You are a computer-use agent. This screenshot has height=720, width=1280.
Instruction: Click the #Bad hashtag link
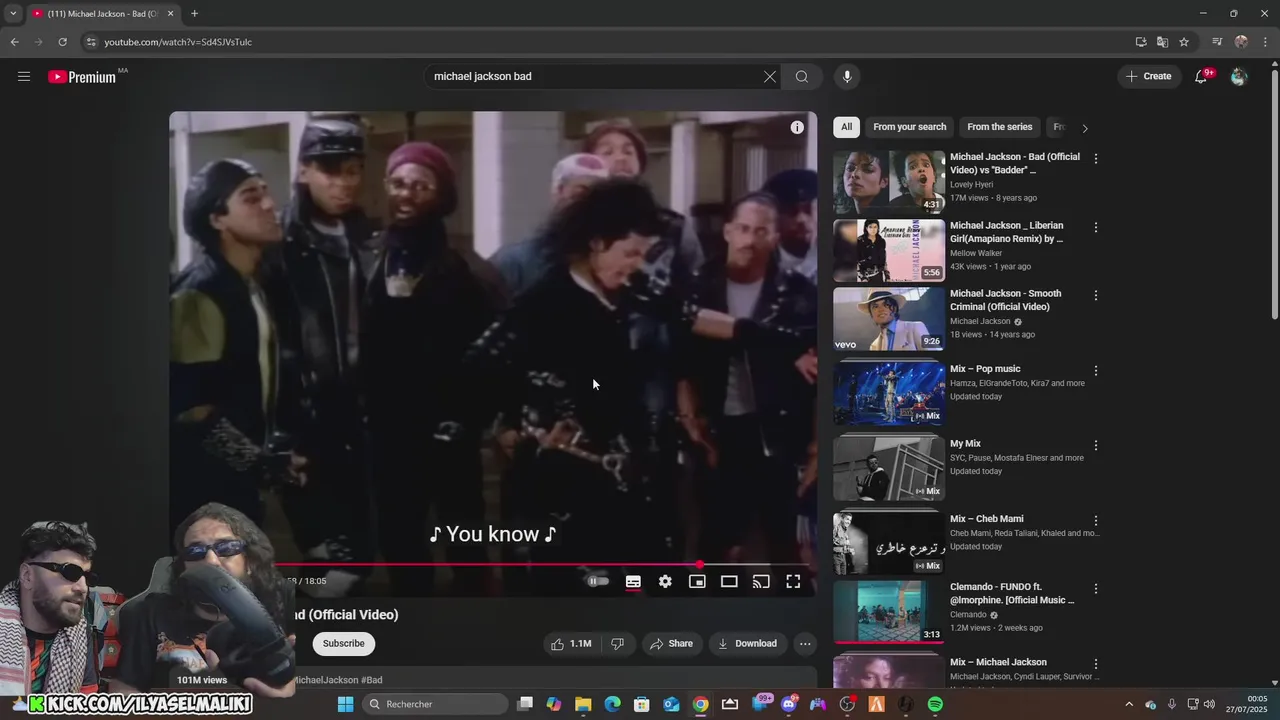pyautogui.click(x=371, y=680)
